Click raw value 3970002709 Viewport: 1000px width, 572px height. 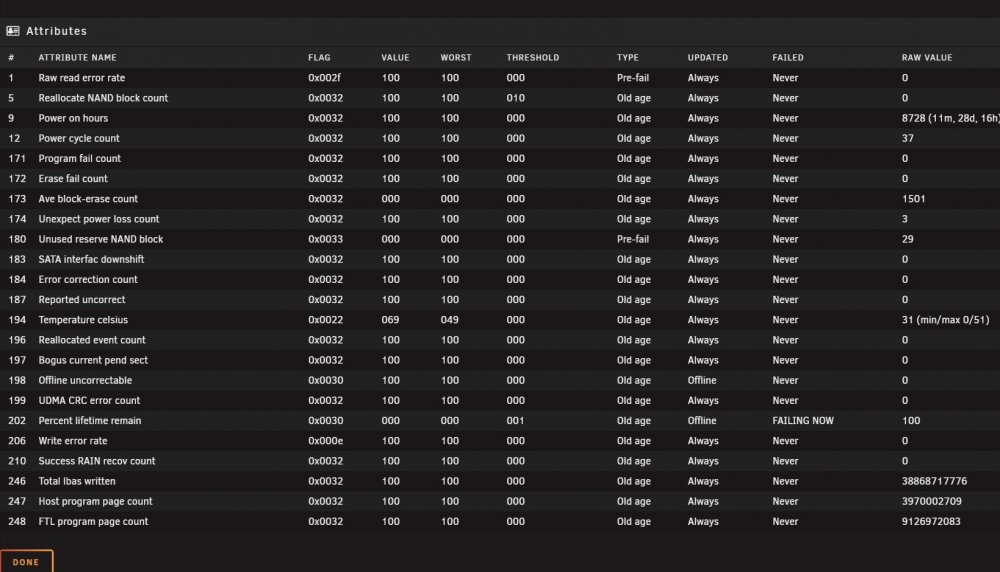click(931, 501)
